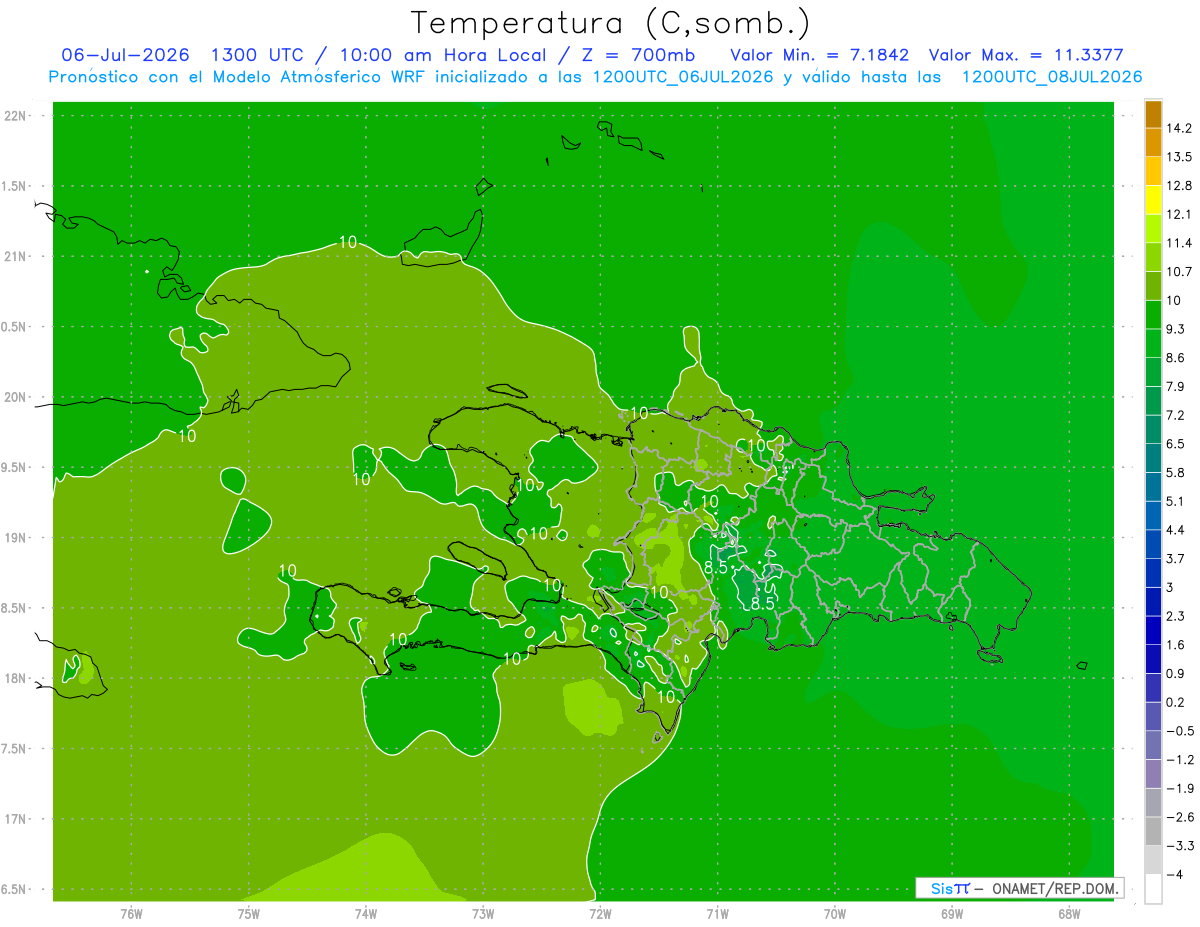Click the legend value 6.5
The width and height of the screenshot is (1200, 927).
[1175, 444]
